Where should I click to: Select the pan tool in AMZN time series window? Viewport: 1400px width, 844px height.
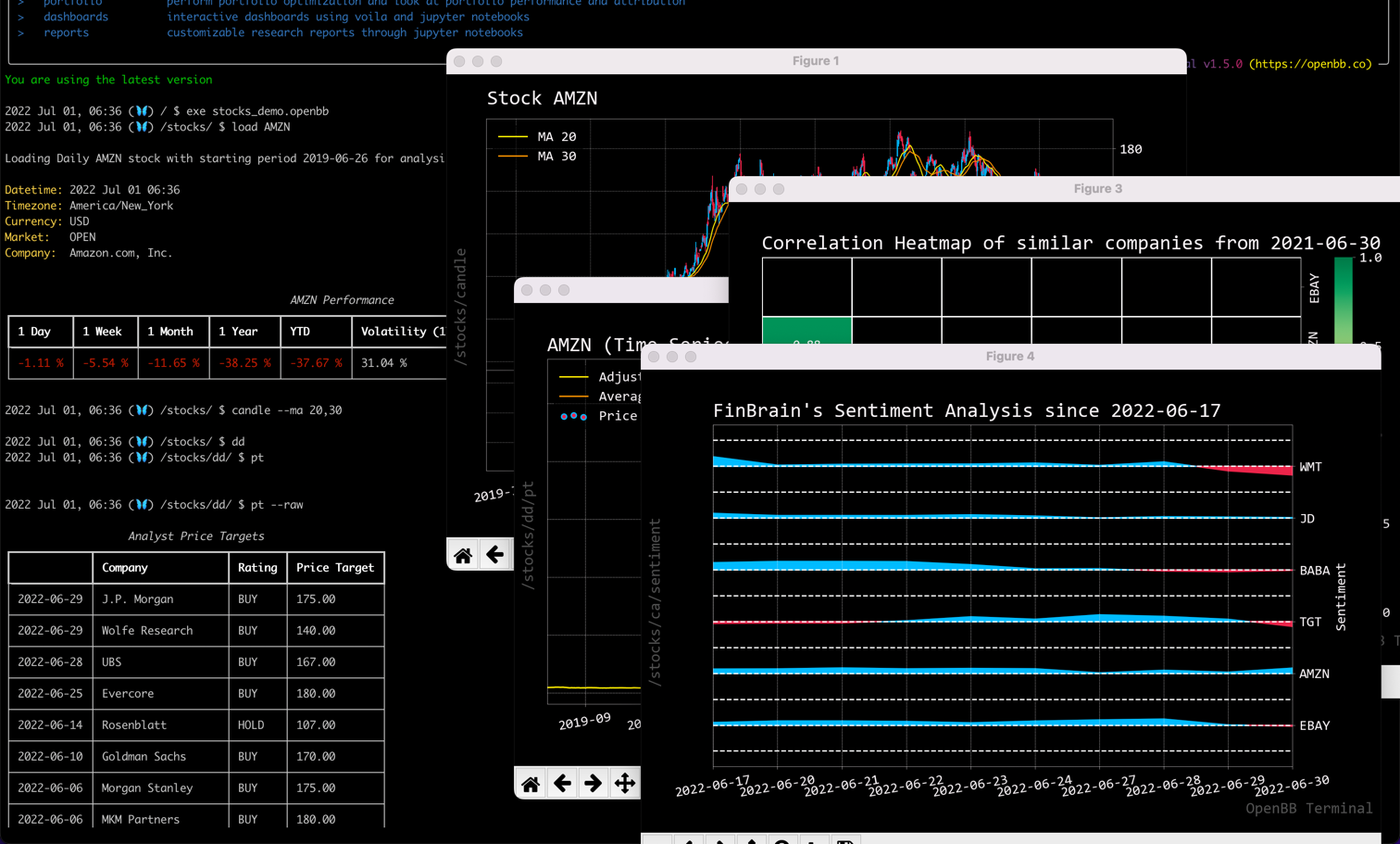pyautogui.click(x=625, y=784)
